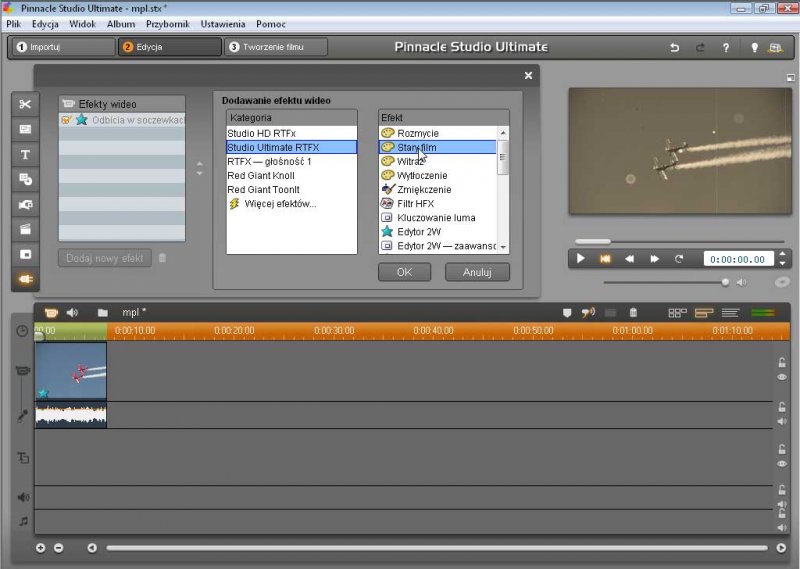Click the undo arrow in top bar
The height and width of the screenshot is (569, 800).
point(674,47)
